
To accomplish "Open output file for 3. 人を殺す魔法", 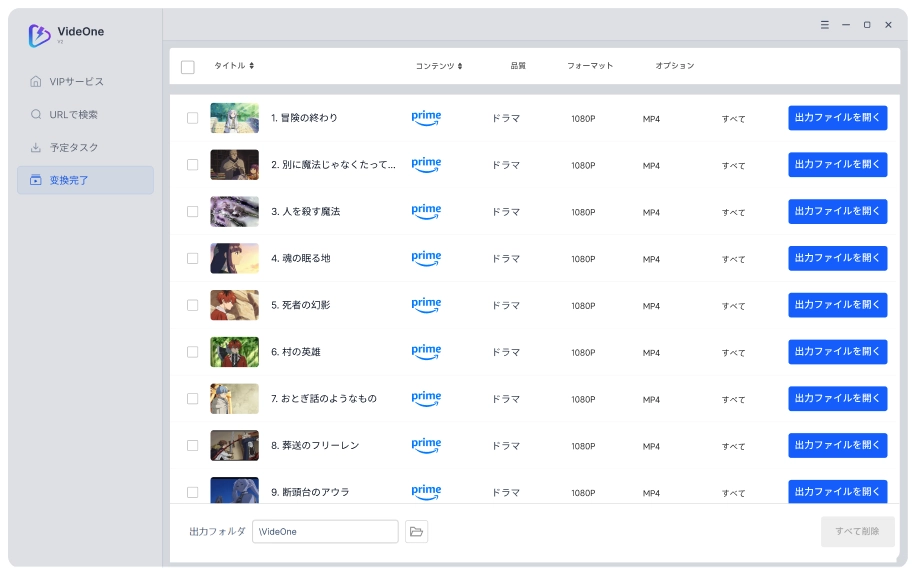I will tap(837, 211).
